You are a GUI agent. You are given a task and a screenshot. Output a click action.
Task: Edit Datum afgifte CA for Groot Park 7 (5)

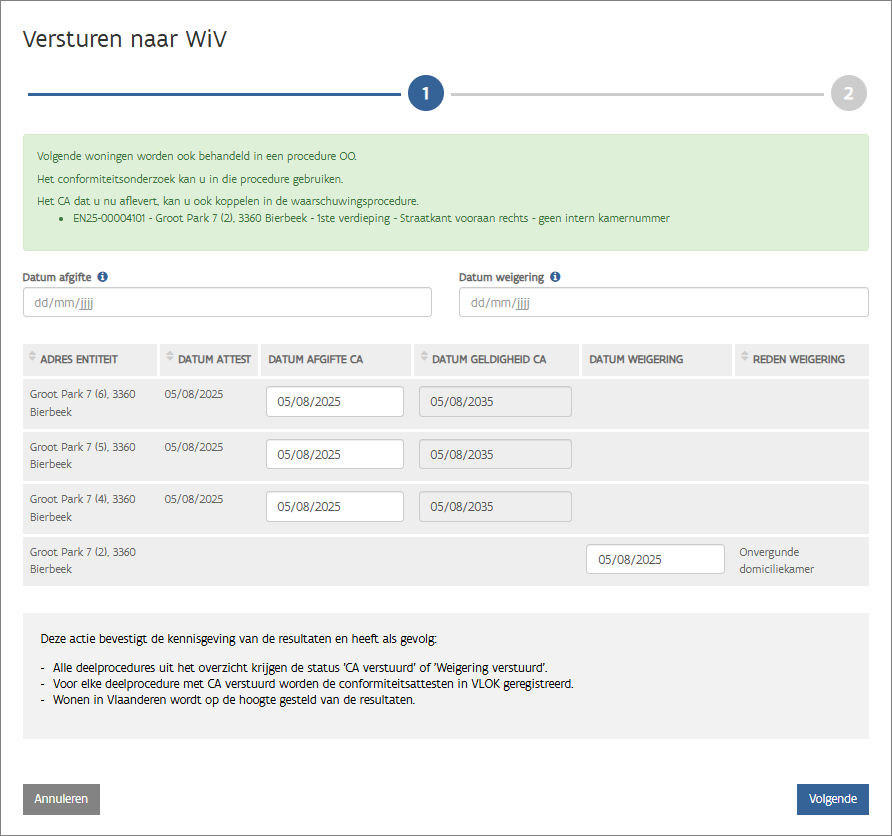pos(334,454)
